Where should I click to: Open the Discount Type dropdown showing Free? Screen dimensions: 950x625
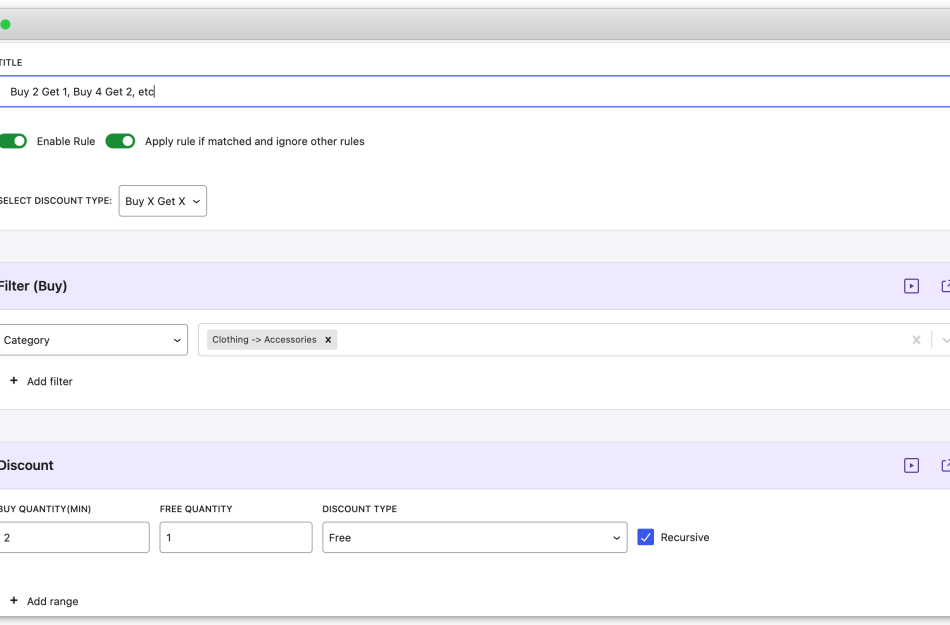474,537
